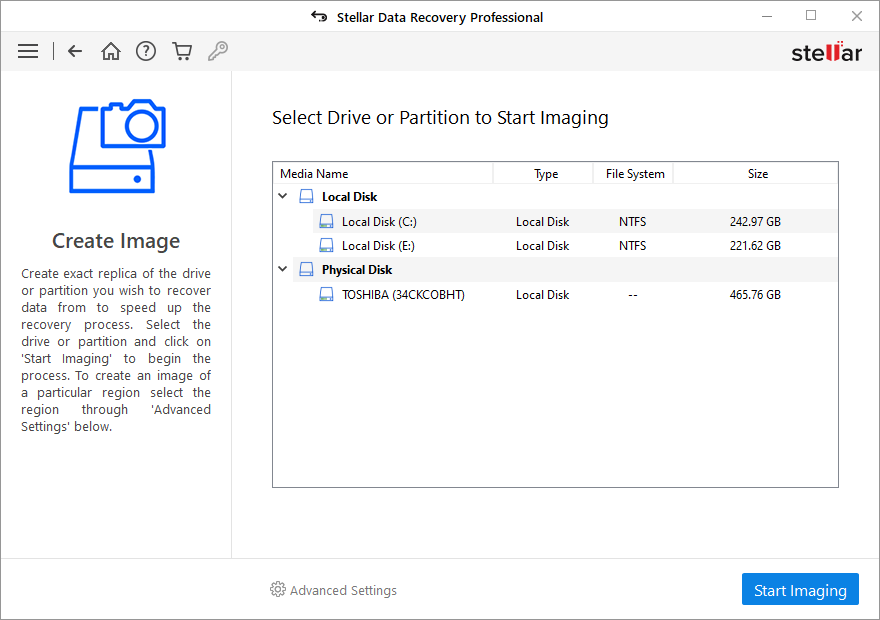This screenshot has height=620, width=880.
Task: Click Type 'Local Disk' in the TOSHIBA row
Action: 542,295
